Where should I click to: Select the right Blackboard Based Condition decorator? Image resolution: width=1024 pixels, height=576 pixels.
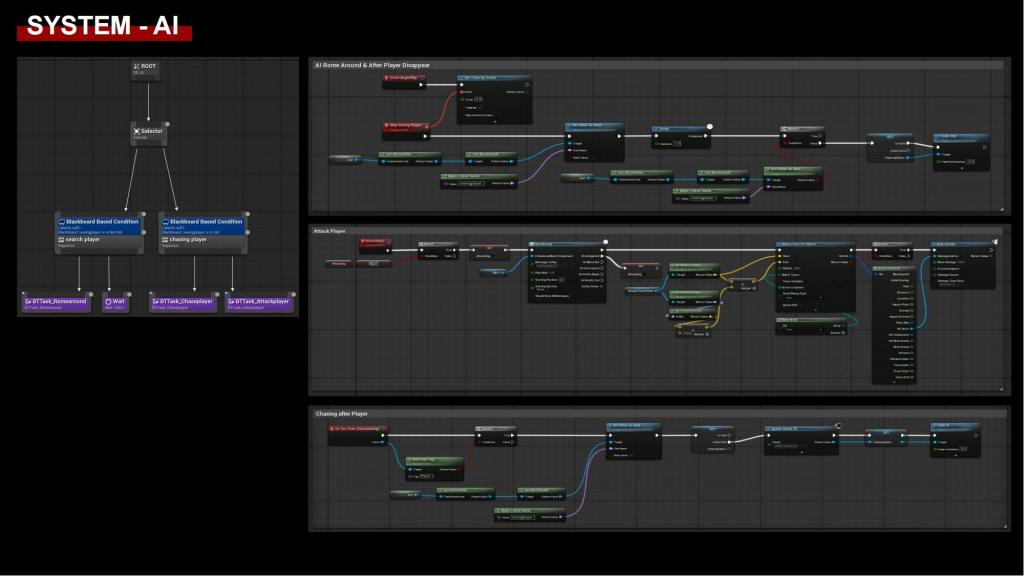pos(203,223)
